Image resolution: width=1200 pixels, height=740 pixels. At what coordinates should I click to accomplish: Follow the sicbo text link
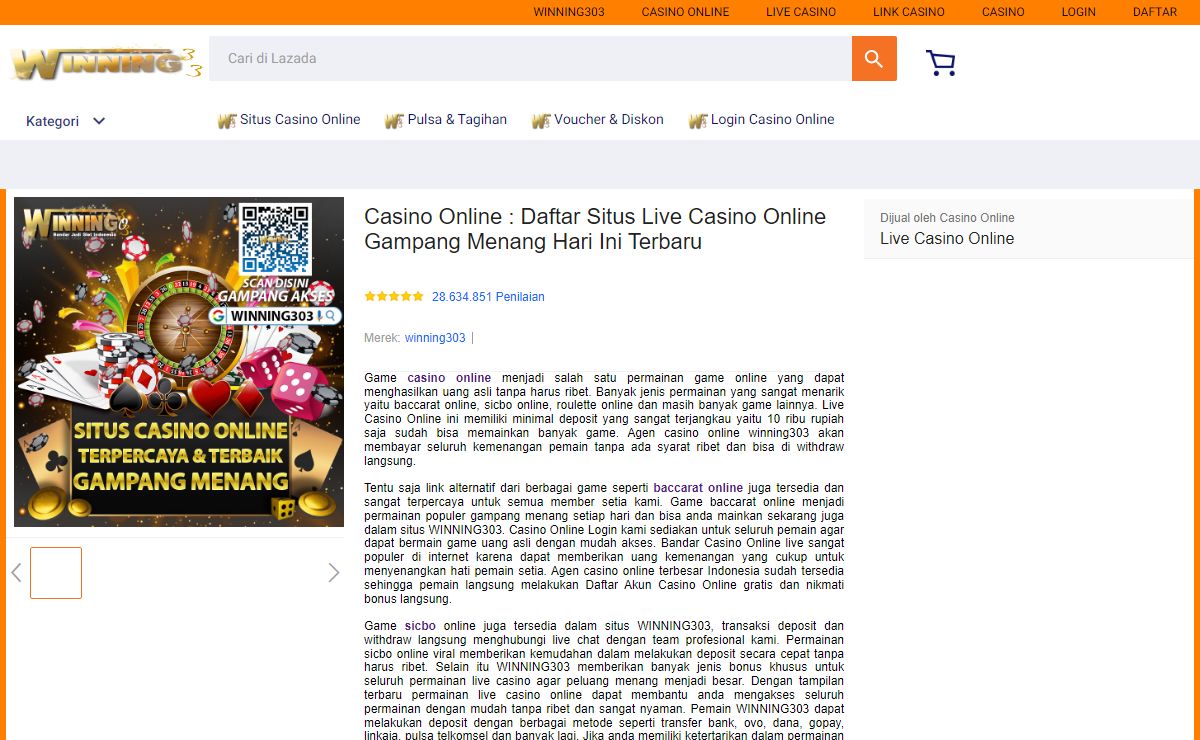point(420,626)
